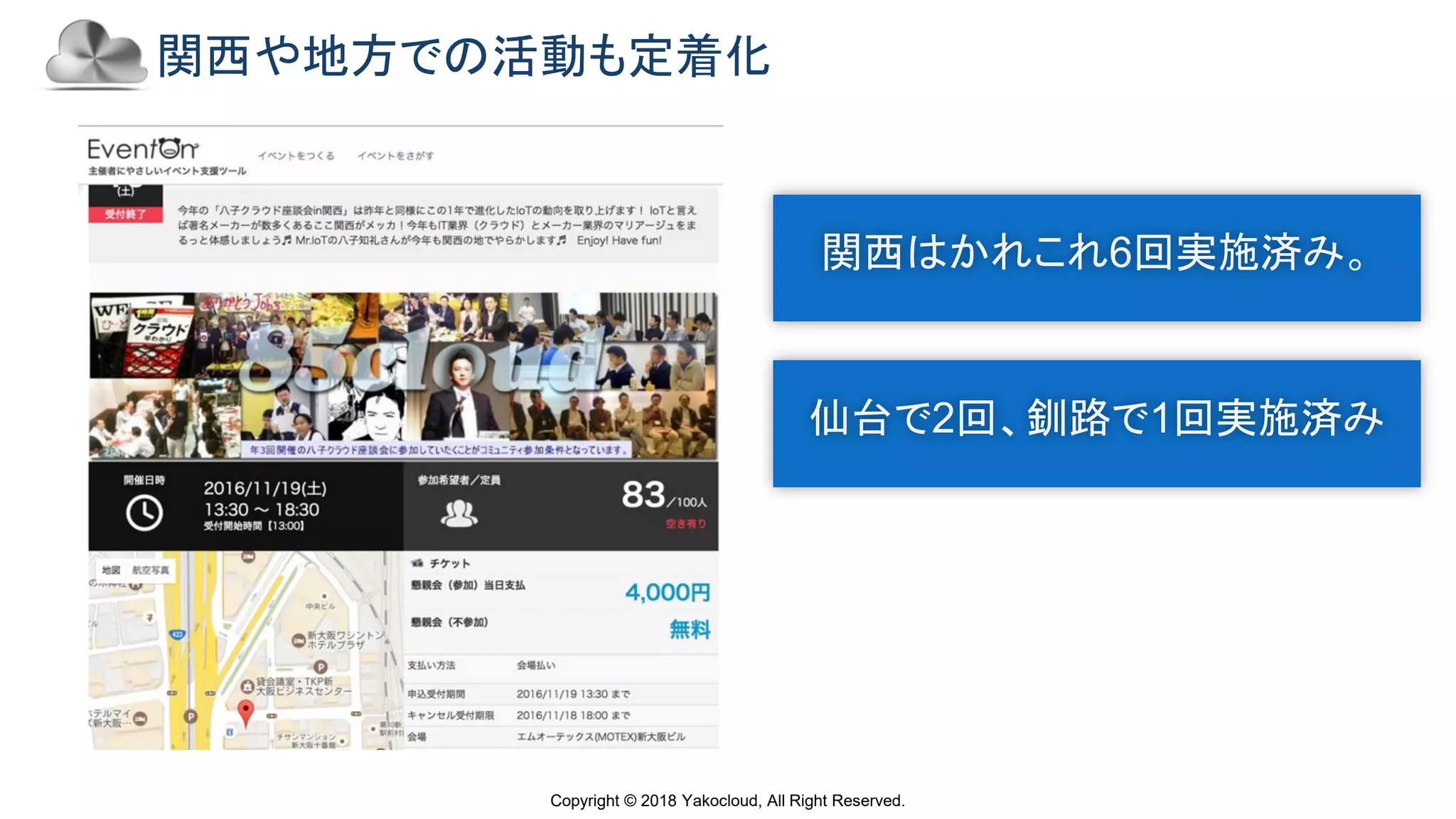Click the Copyright © 2018 Yakocloud footer text
This screenshot has height=819, width=1456.
tap(727, 801)
